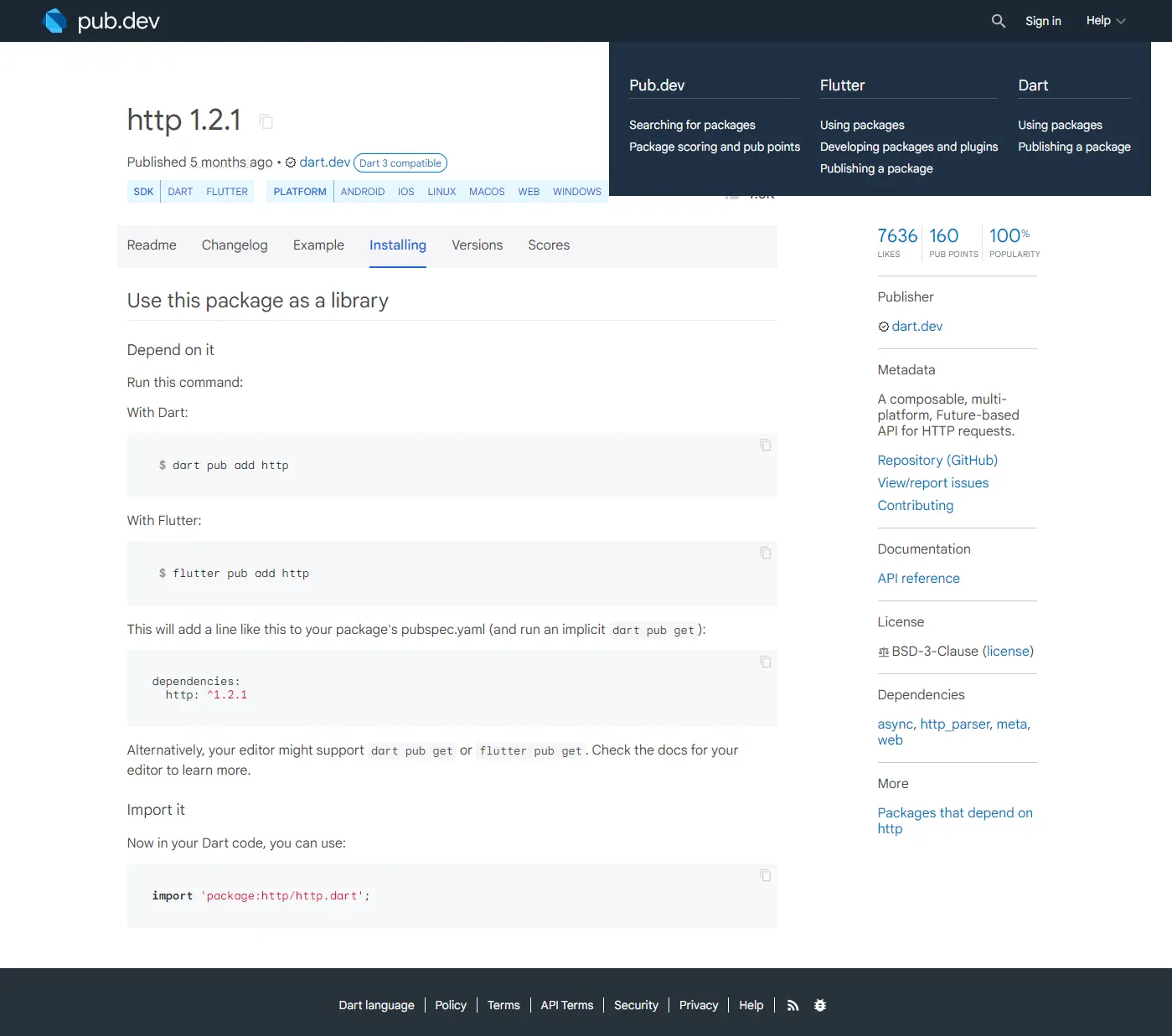Select the WEB platform tag
The height and width of the screenshot is (1036, 1172).
(x=529, y=192)
